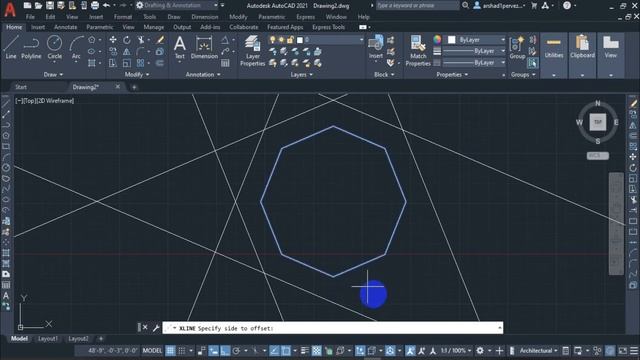Open the Dimension menu
Screen dimensions: 640x360
coord(204,17)
